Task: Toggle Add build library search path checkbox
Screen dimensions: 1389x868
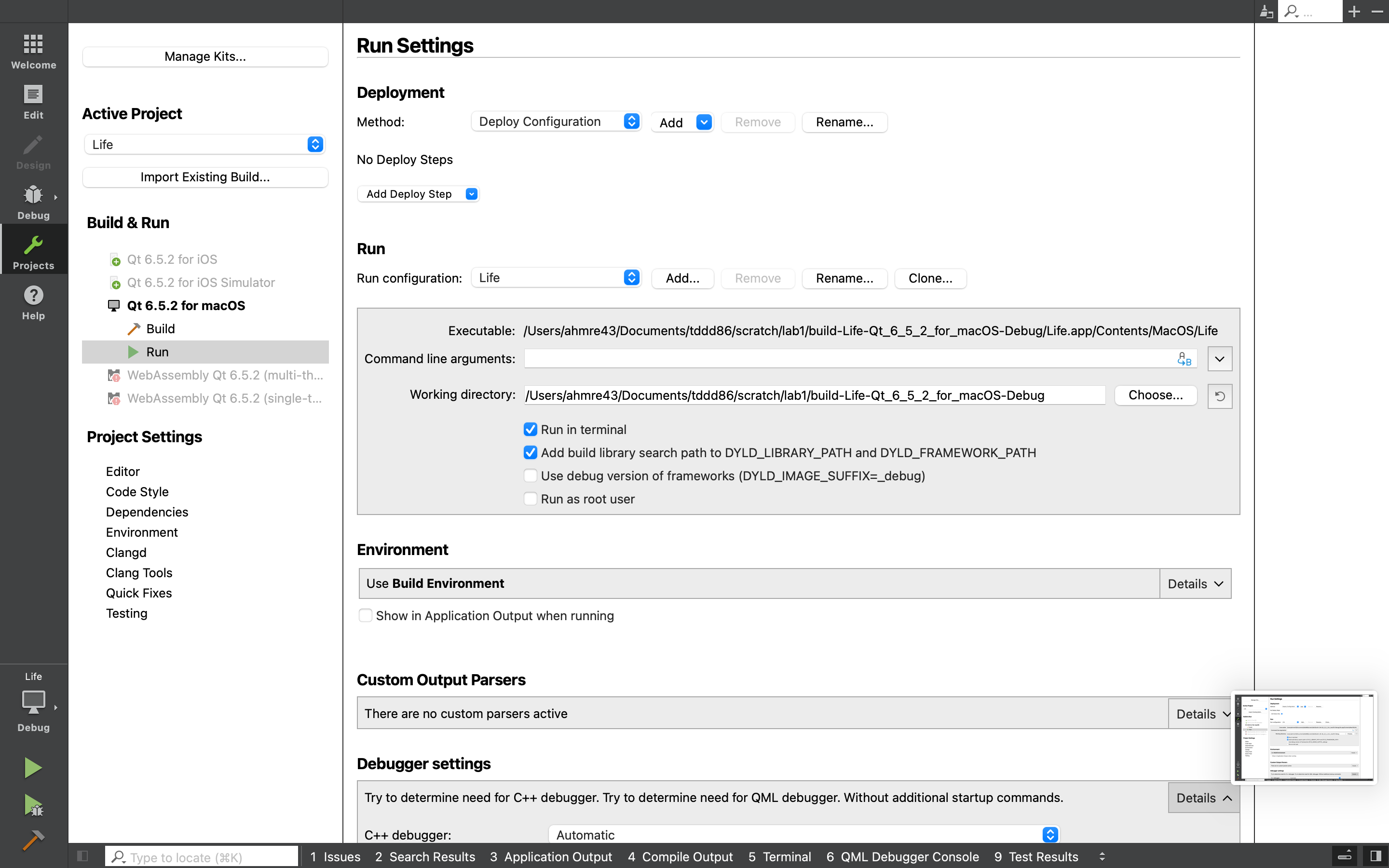Action: (531, 452)
